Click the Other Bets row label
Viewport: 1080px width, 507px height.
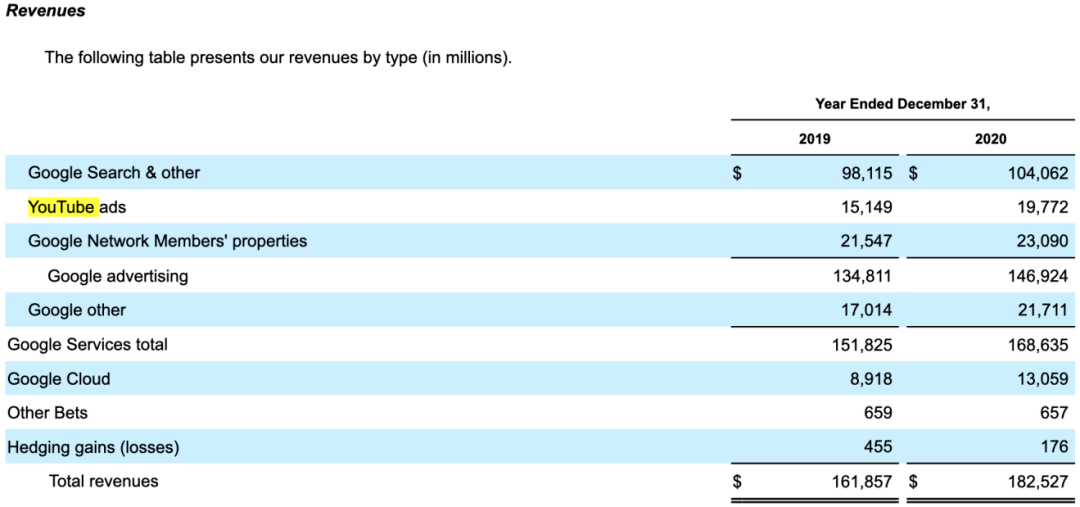[x=47, y=413]
